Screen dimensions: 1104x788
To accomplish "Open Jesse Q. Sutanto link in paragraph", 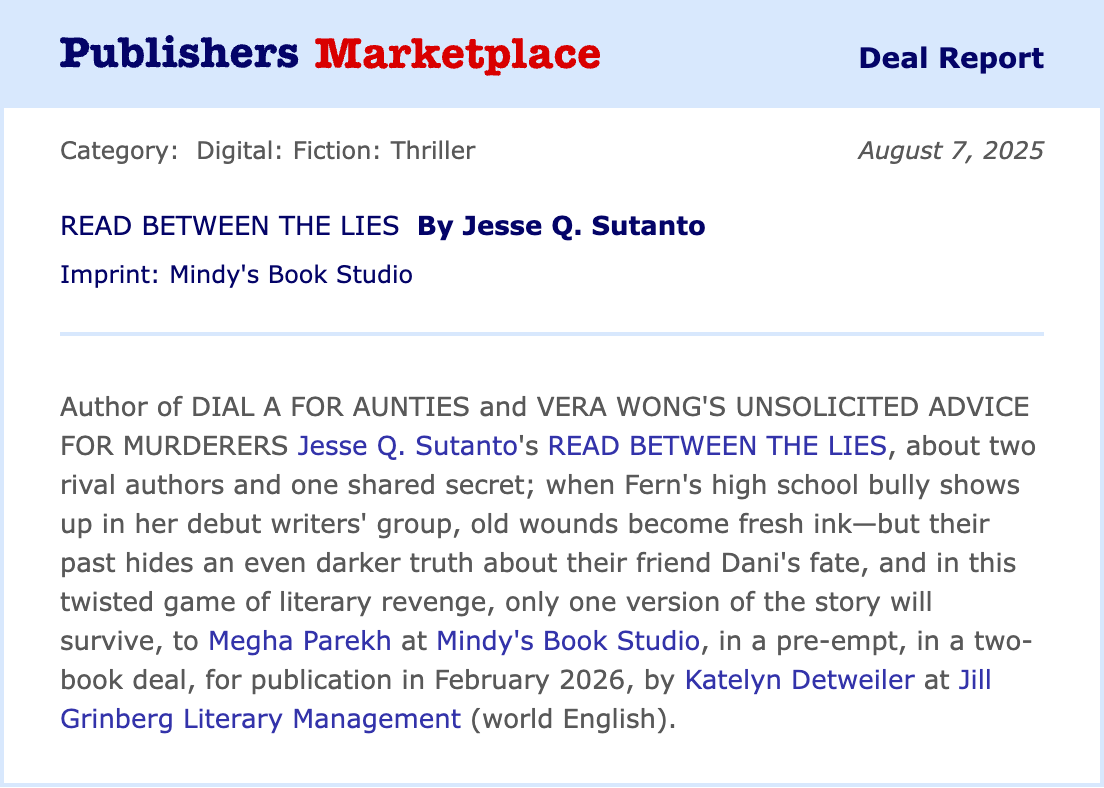I will (x=406, y=445).
